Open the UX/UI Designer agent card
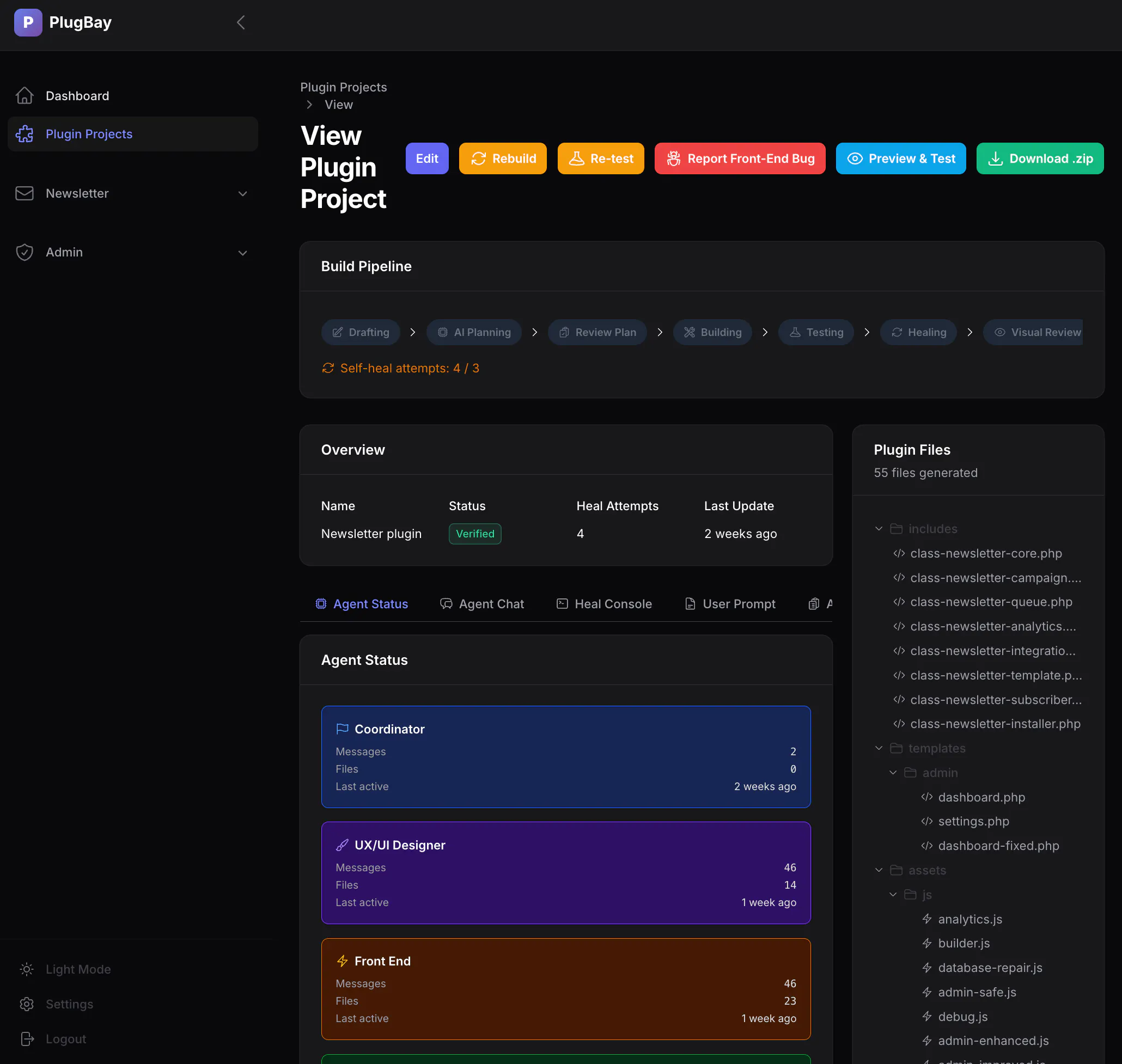The image size is (1122, 1064). pos(565,872)
